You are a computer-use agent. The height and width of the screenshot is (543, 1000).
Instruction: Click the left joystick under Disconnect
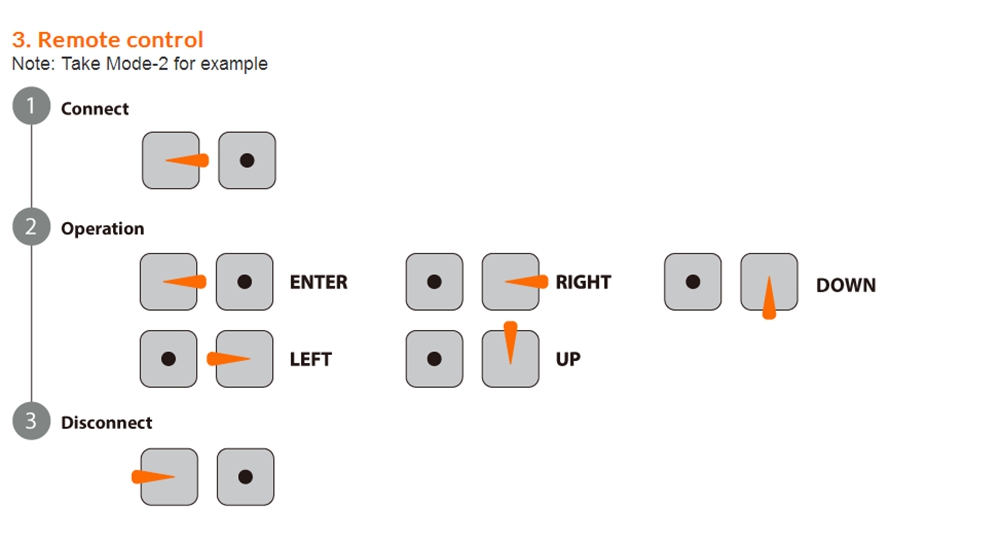169,476
